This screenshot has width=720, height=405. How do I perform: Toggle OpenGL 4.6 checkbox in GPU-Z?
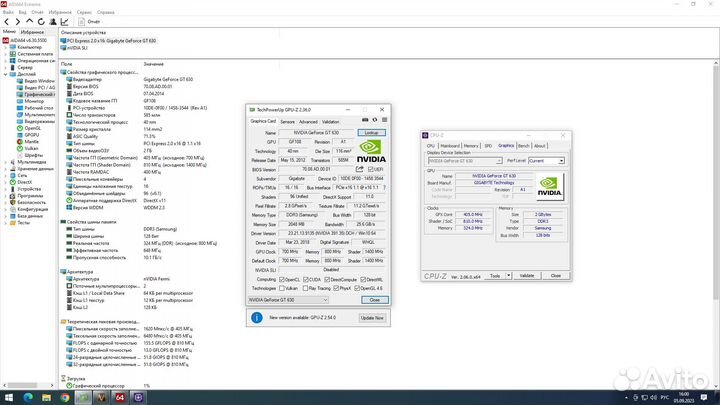(x=357, y=288)
